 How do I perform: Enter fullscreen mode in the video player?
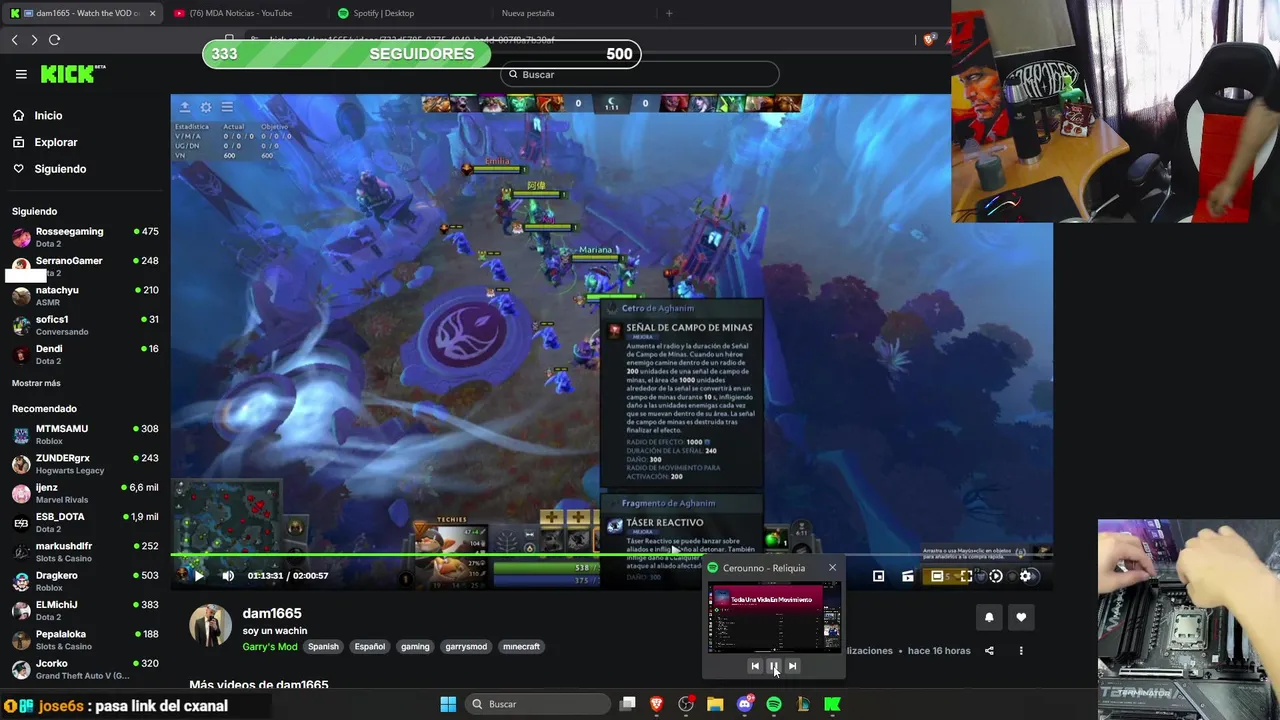[966, 576]
